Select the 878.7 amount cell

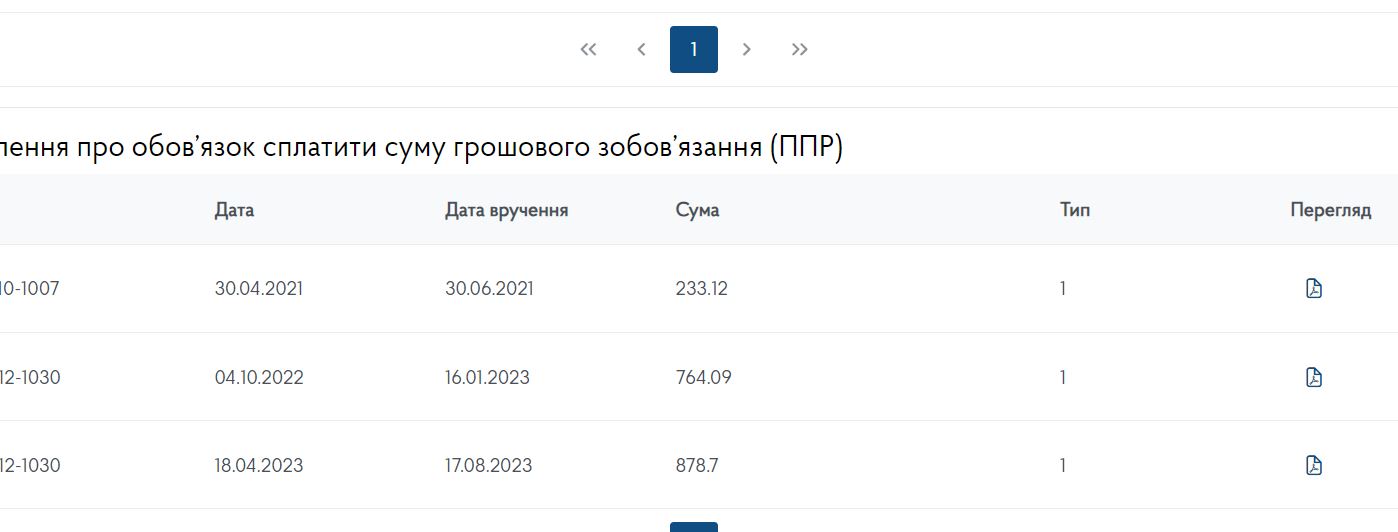point(697,465)
